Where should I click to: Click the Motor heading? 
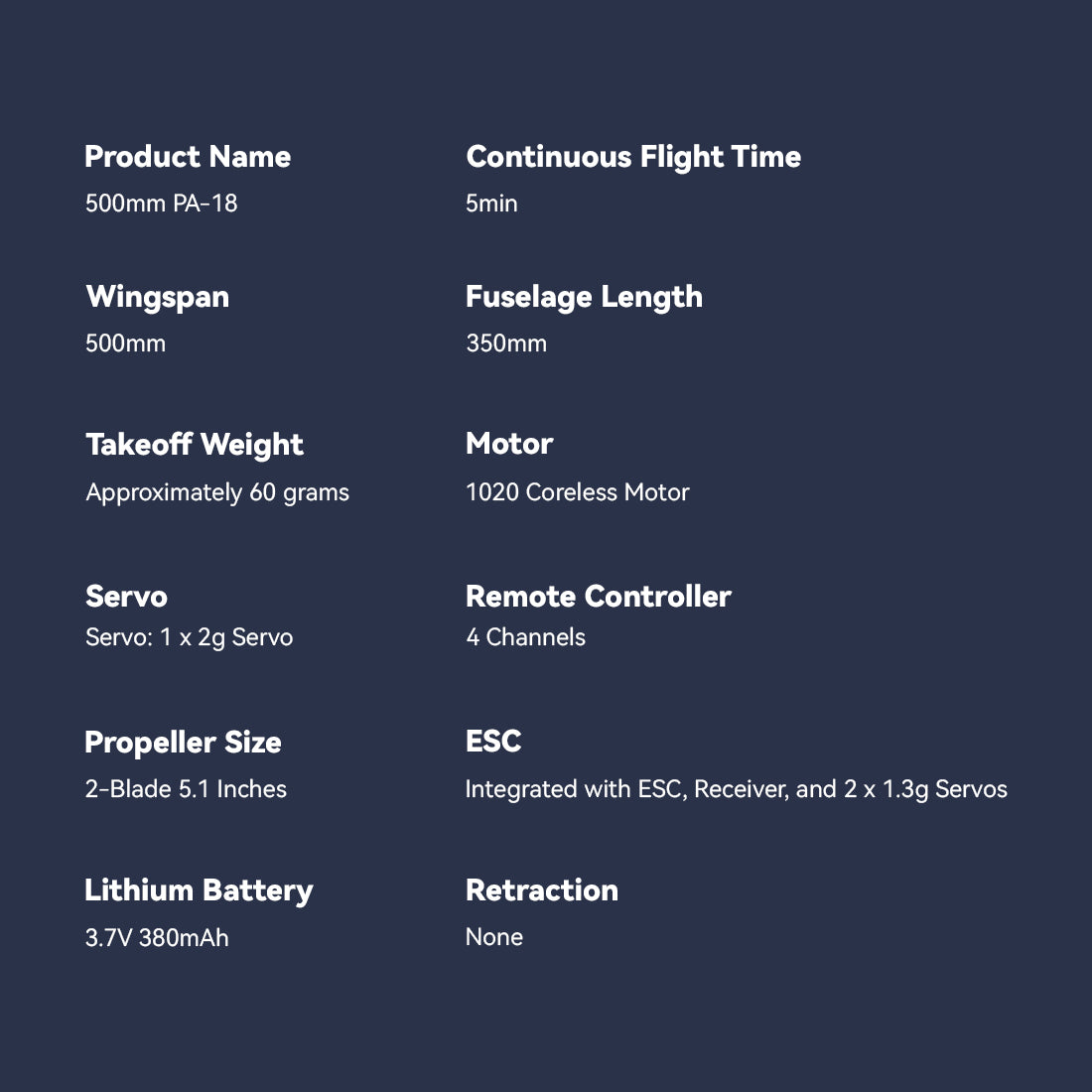(509, 444)
